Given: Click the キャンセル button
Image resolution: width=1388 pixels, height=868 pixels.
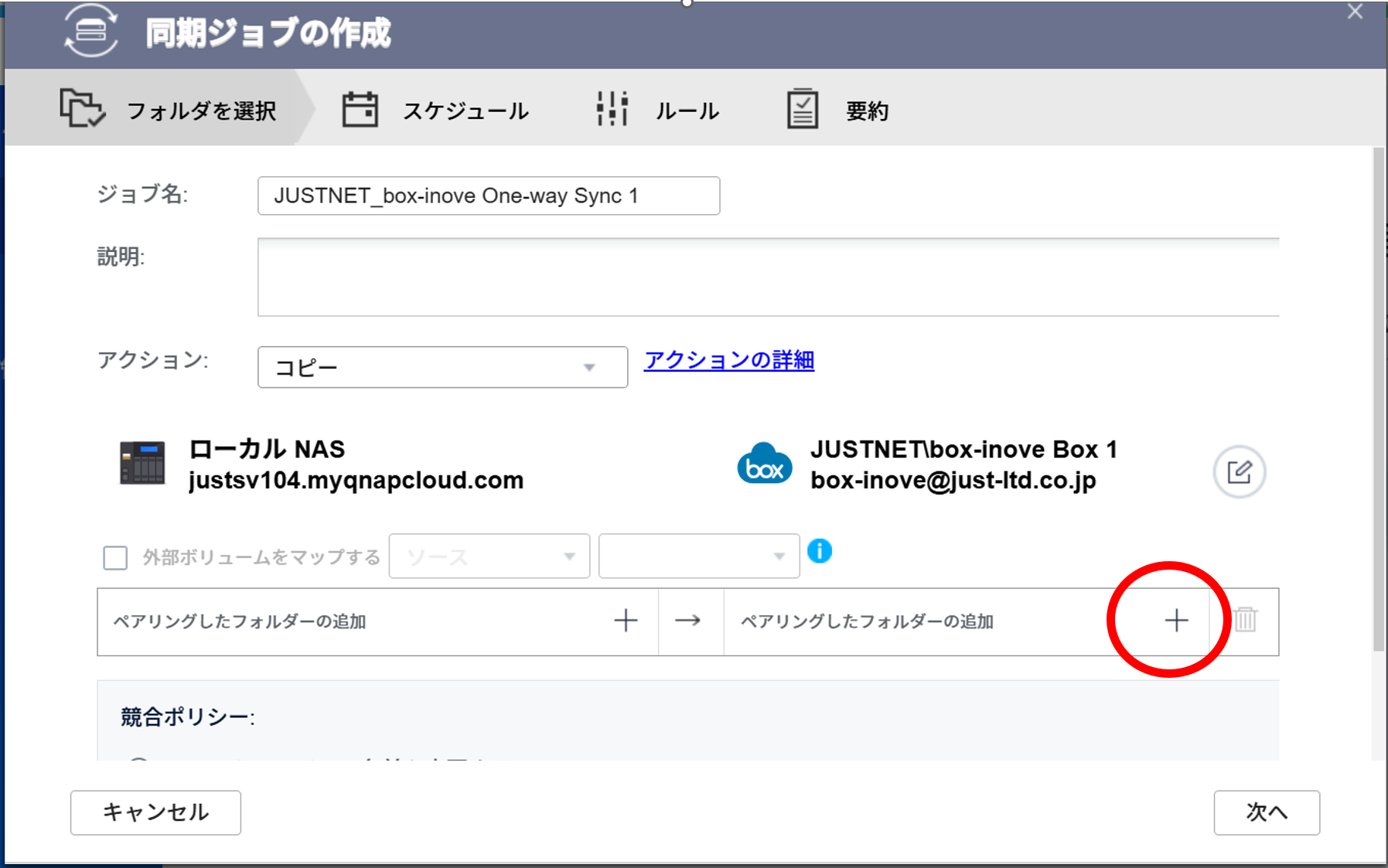Looking at the screenshot, I should (x=155, y=812).
